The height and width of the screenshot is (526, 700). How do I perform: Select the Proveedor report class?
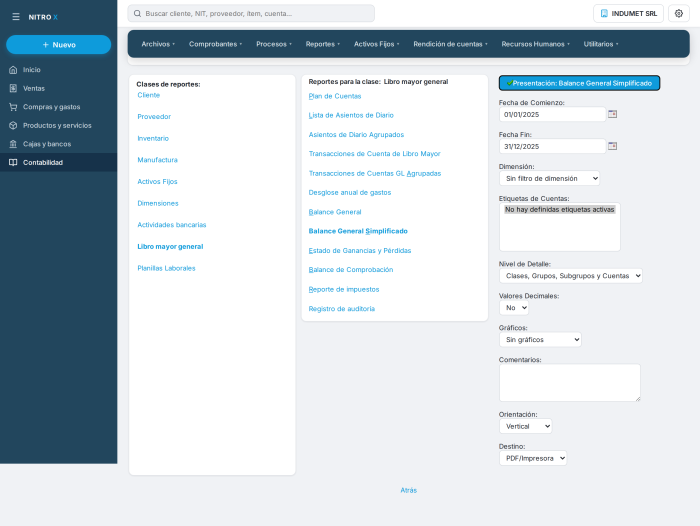coord(154,117)
